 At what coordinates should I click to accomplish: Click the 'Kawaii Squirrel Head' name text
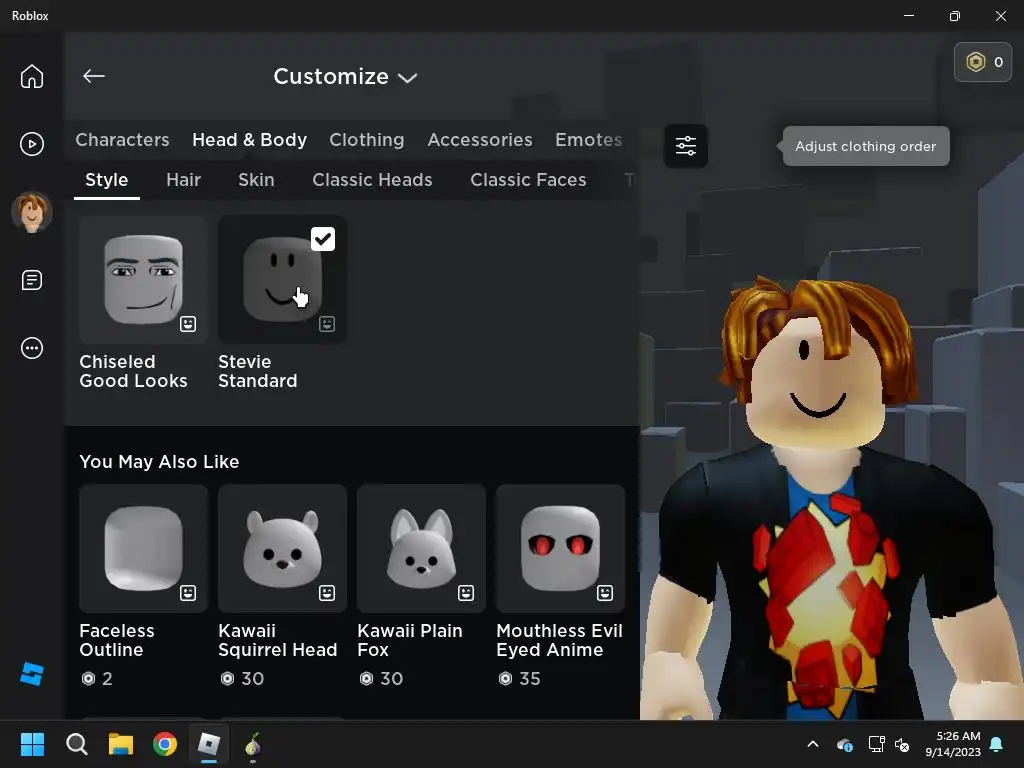[x=278, y=640]
